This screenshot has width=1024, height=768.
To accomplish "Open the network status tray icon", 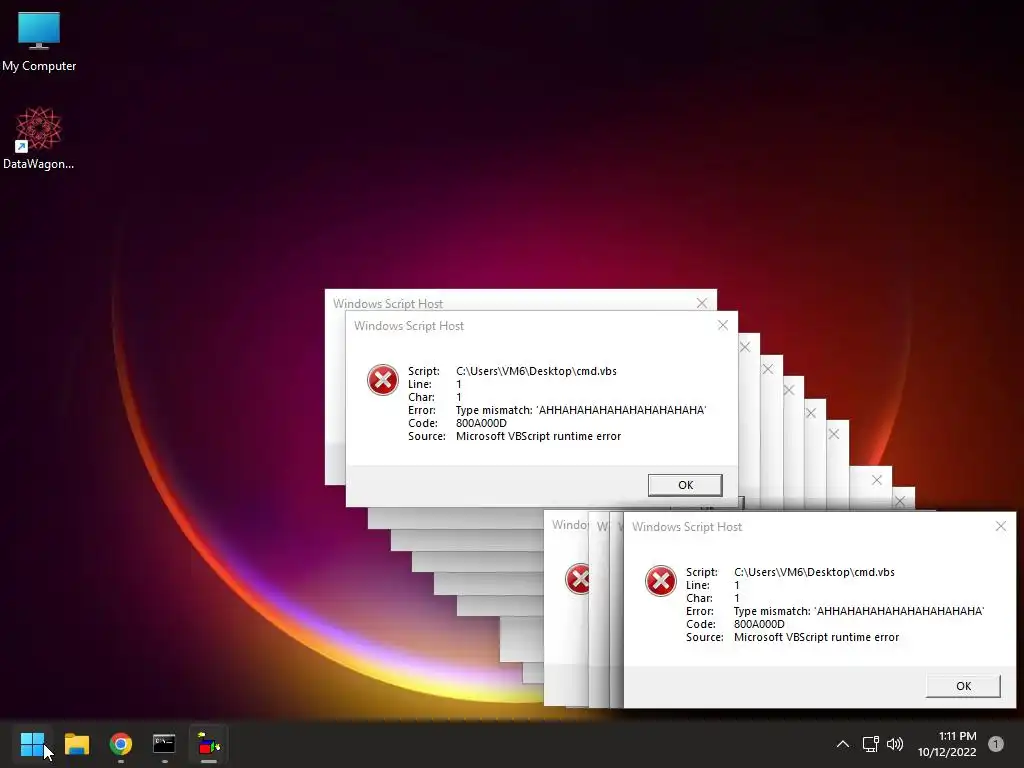I will tap(870, 744).
